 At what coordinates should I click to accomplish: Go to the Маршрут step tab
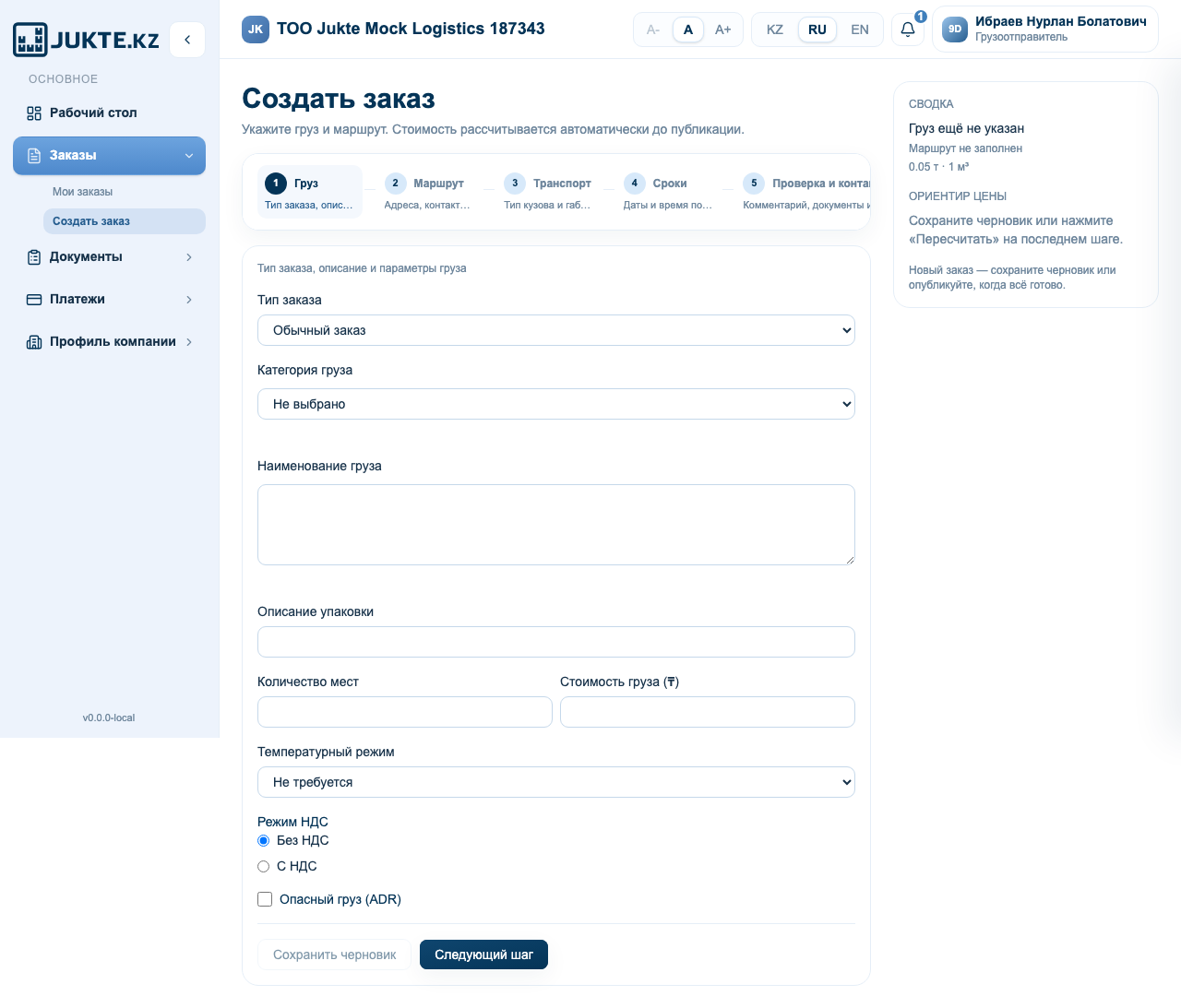[428, 192]
